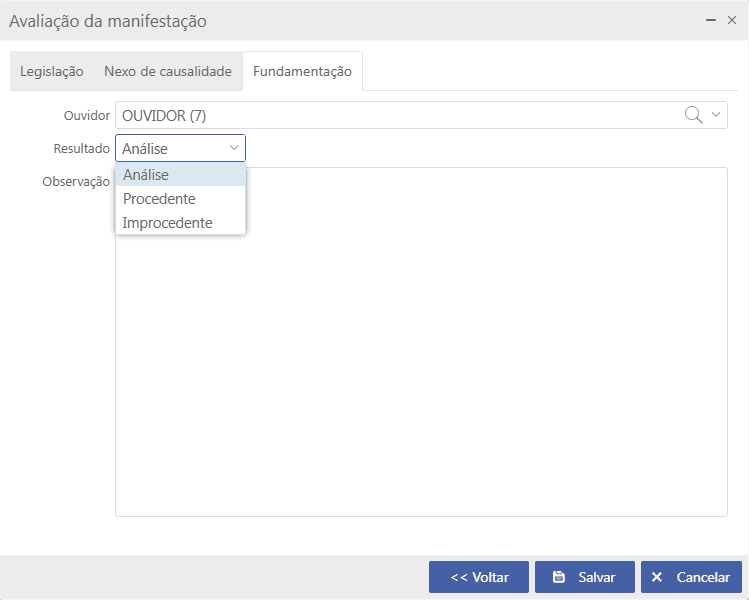The height and width of the screenshot is (600, 749).
Task: Expand the Ouvidor dropdown chevron
Action: tap(716, 115)
